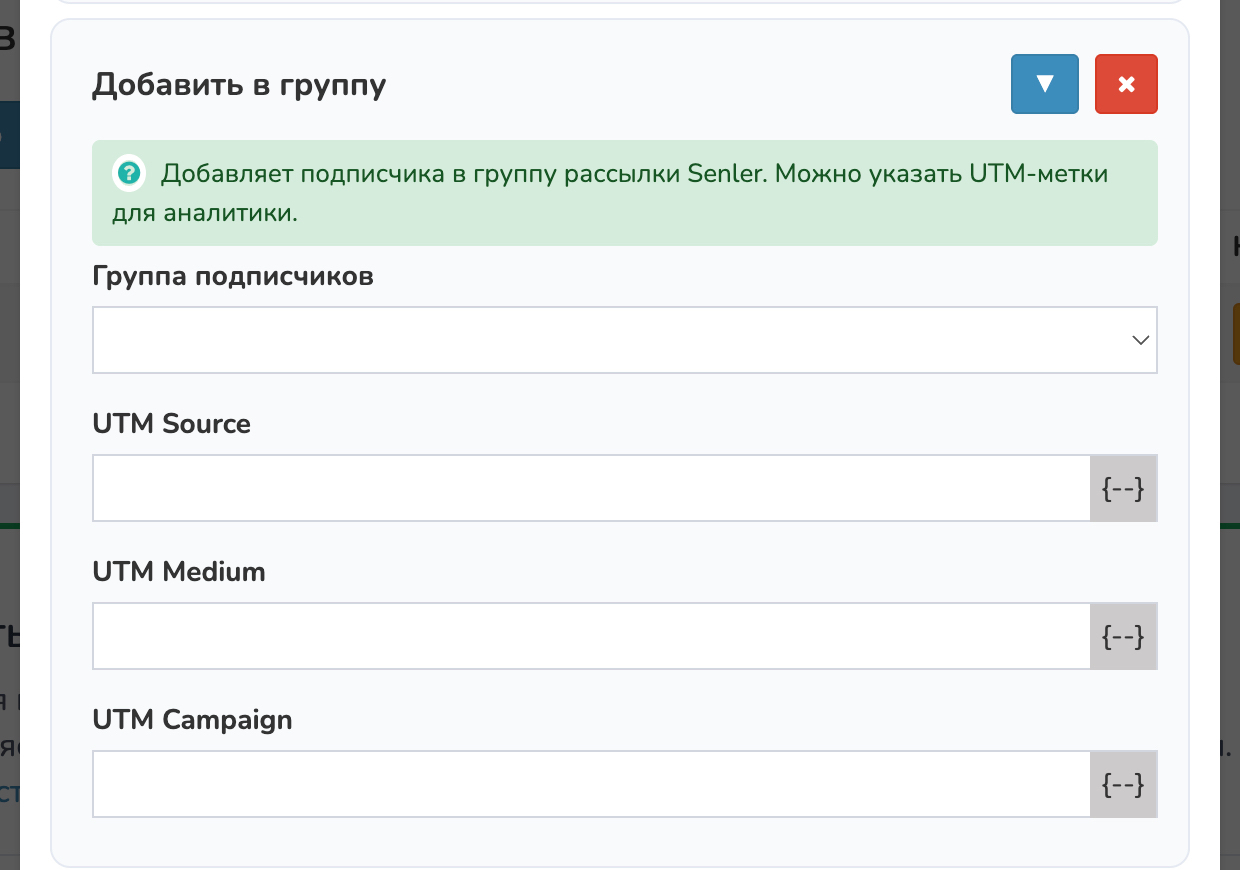The width and height of the screenshot is (1240, 870).
Task: Click the UTM Campaign label
Action: pyautogui.click(x=192, y=720)
